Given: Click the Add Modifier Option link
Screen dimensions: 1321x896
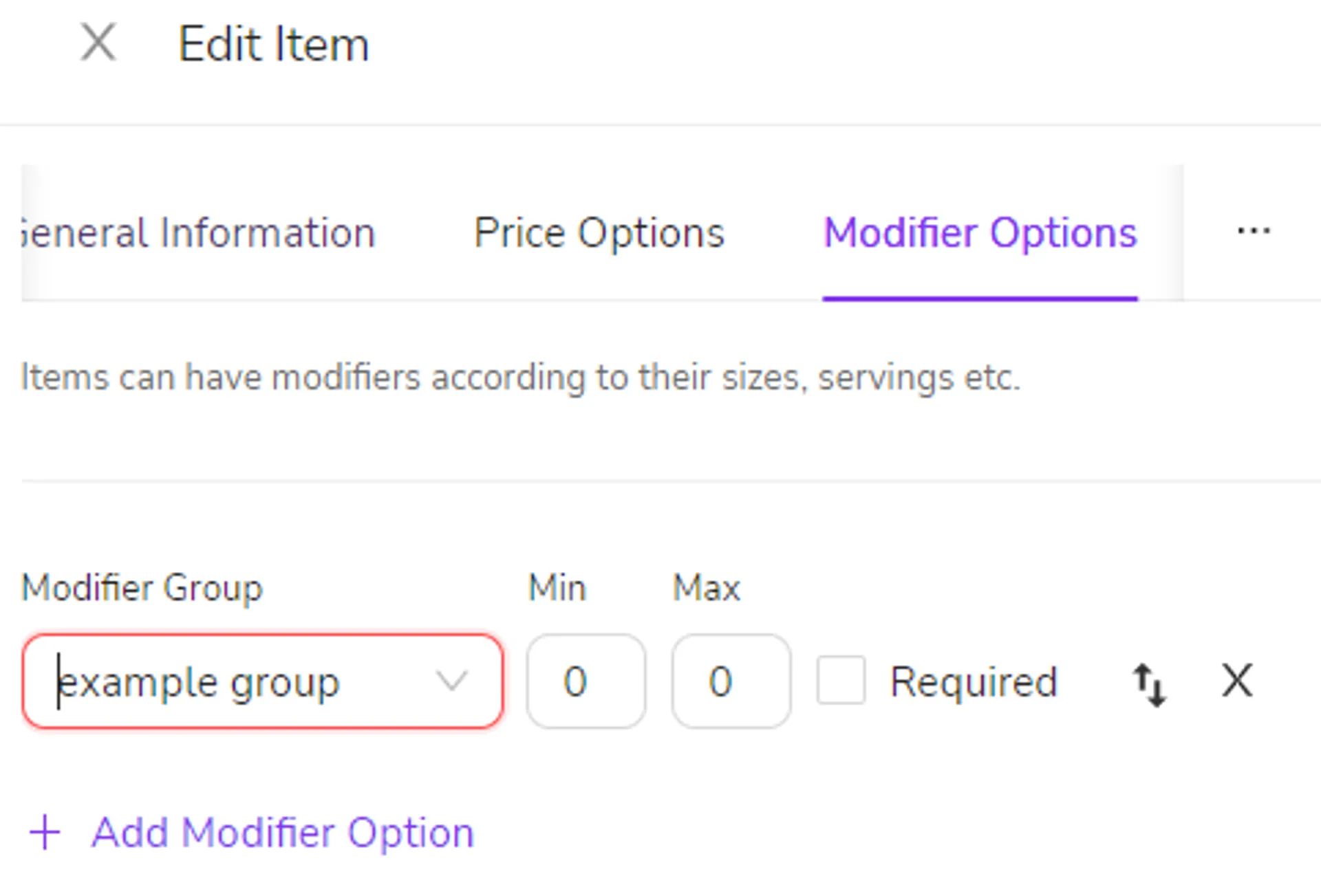Looking at the screenshot, I should click(x=283, y=833).
